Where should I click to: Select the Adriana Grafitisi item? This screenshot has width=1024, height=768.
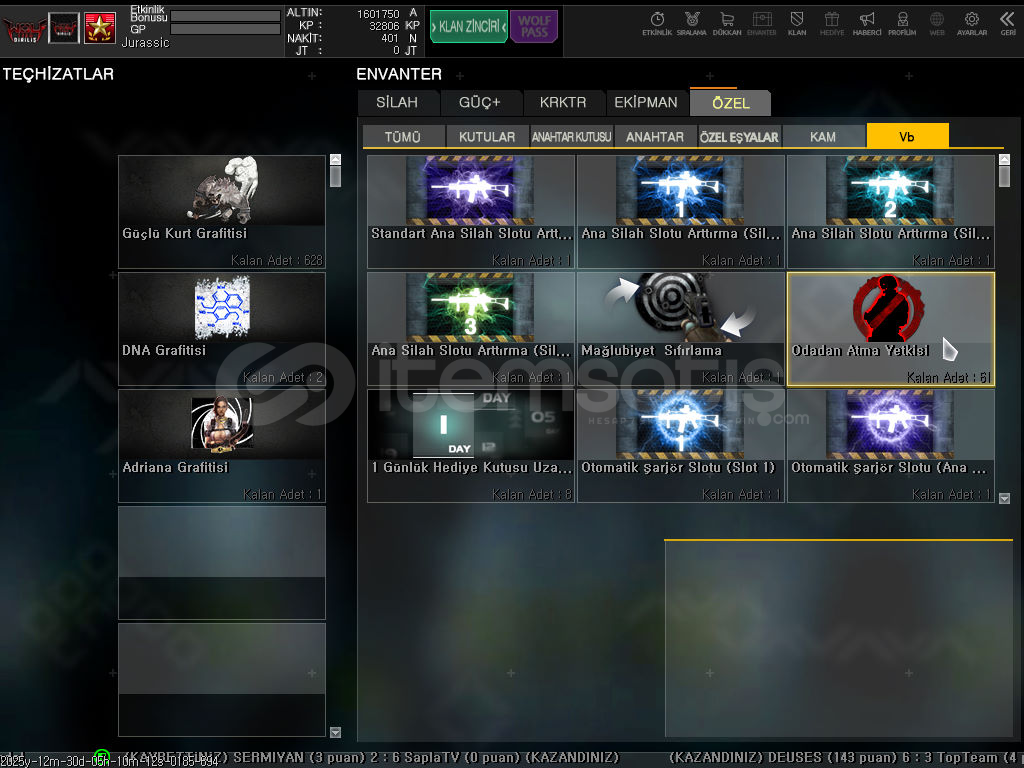221,445
